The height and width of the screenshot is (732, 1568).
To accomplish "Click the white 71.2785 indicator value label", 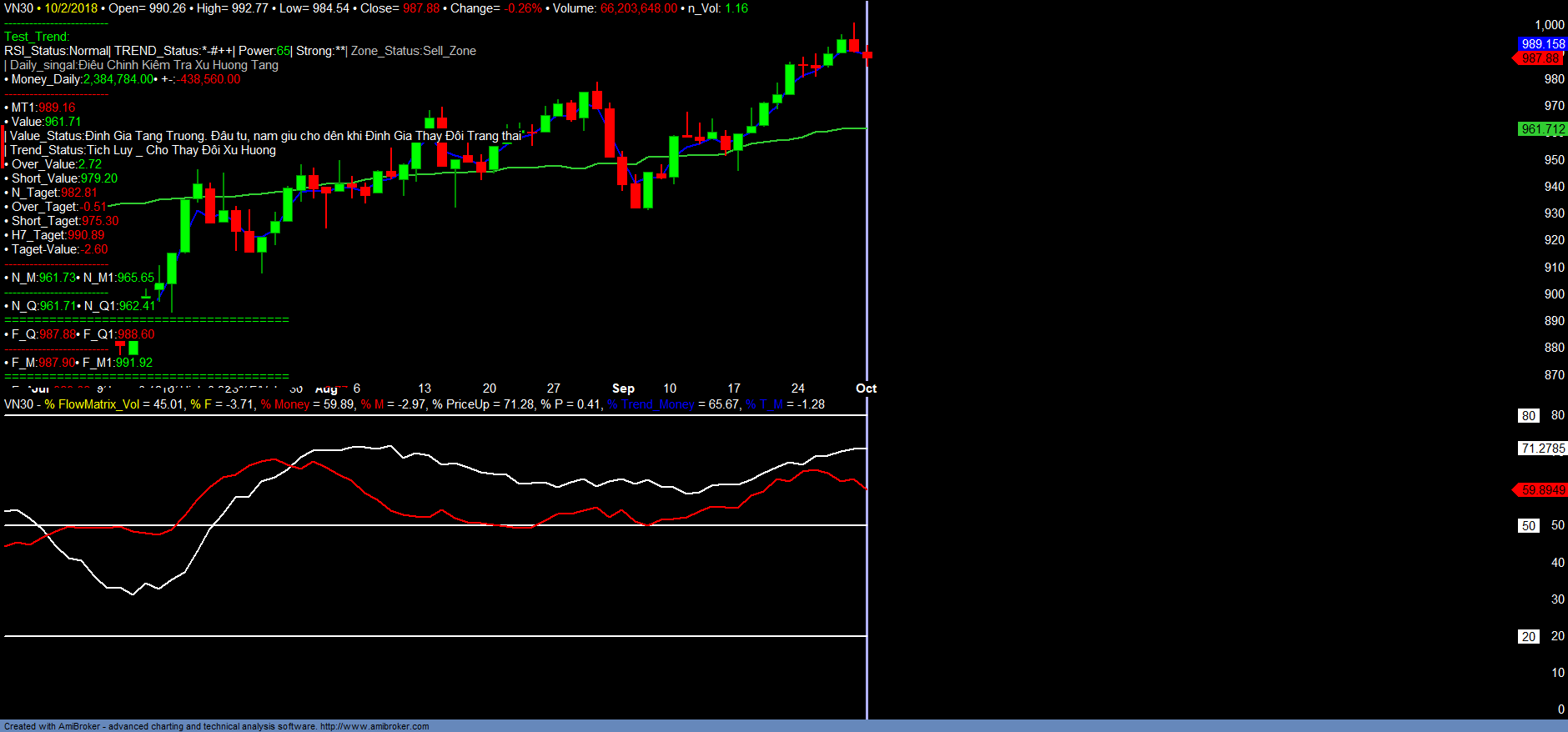I will click(1542, 449).
